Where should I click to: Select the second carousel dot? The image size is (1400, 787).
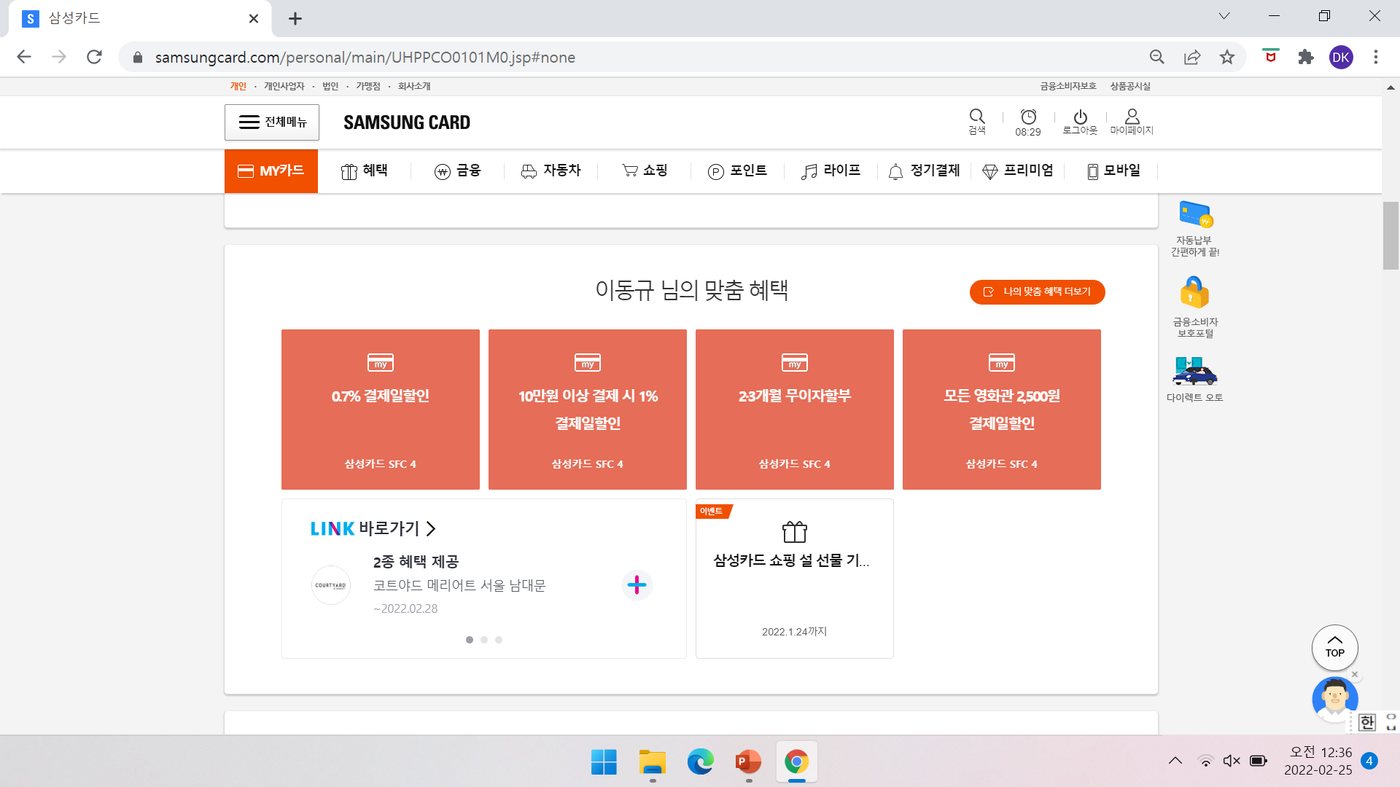click(484, 639)
